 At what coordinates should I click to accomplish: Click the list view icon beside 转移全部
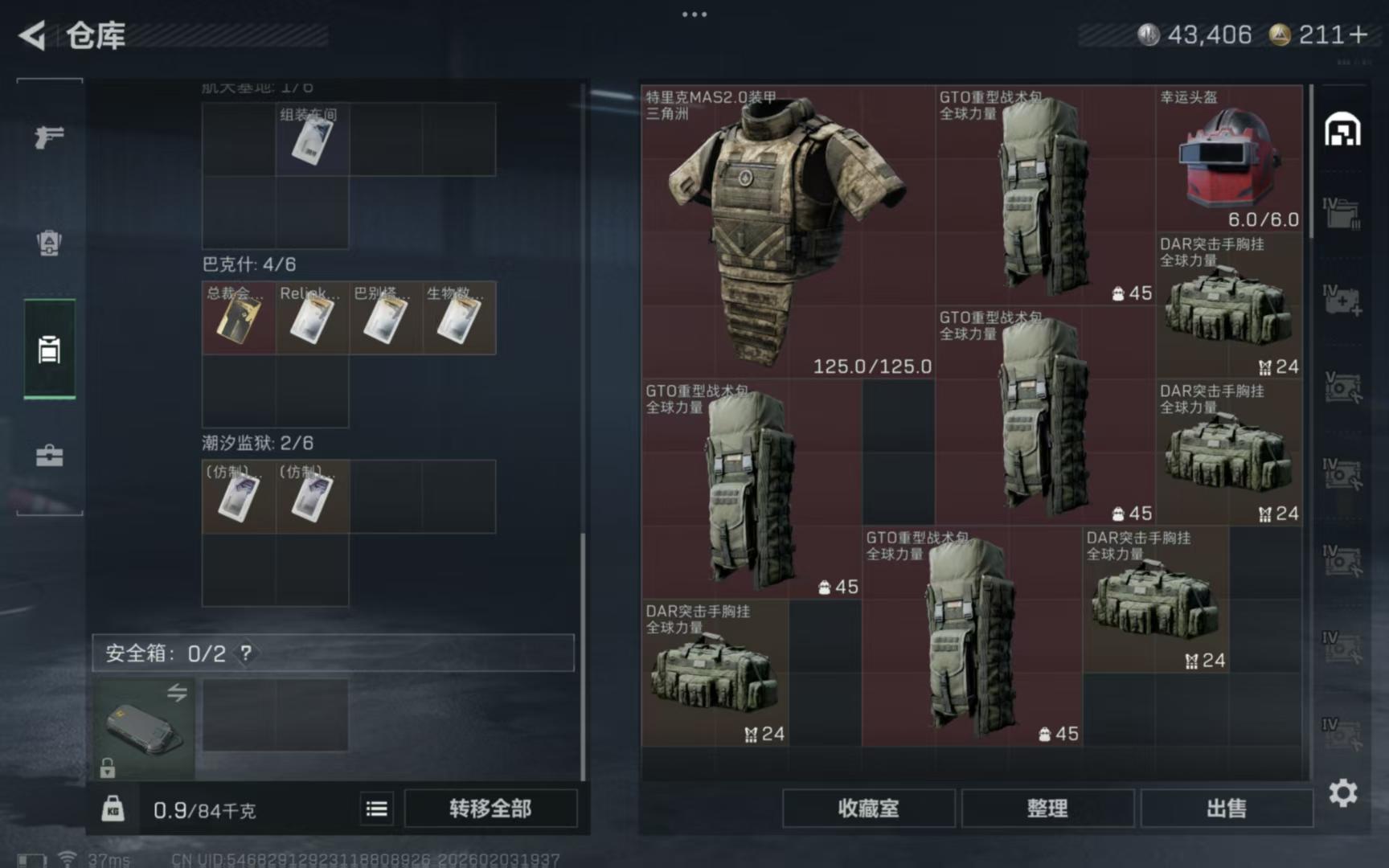[376, 809]
